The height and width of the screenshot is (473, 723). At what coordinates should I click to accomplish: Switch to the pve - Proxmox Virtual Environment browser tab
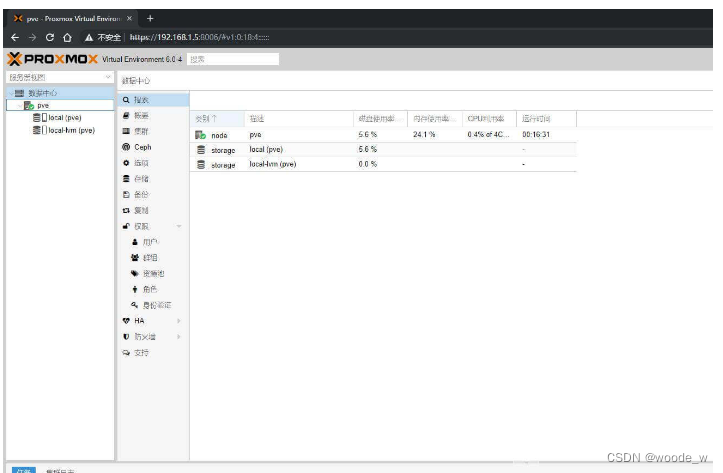coord(72,18)
